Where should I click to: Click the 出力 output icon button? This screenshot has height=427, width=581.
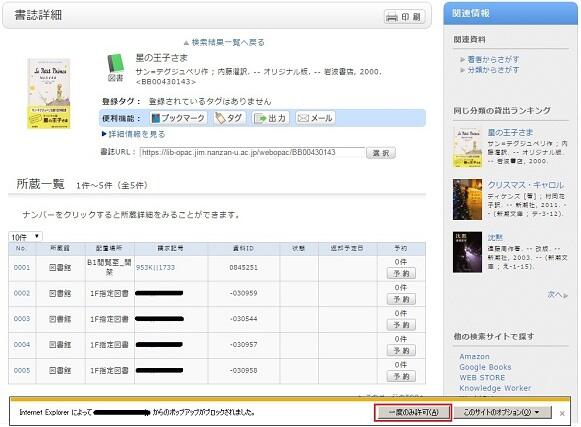[271, 118]
